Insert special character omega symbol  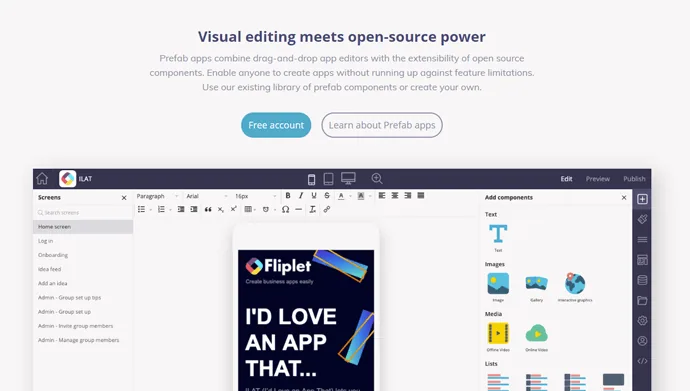tap(286, 209)
